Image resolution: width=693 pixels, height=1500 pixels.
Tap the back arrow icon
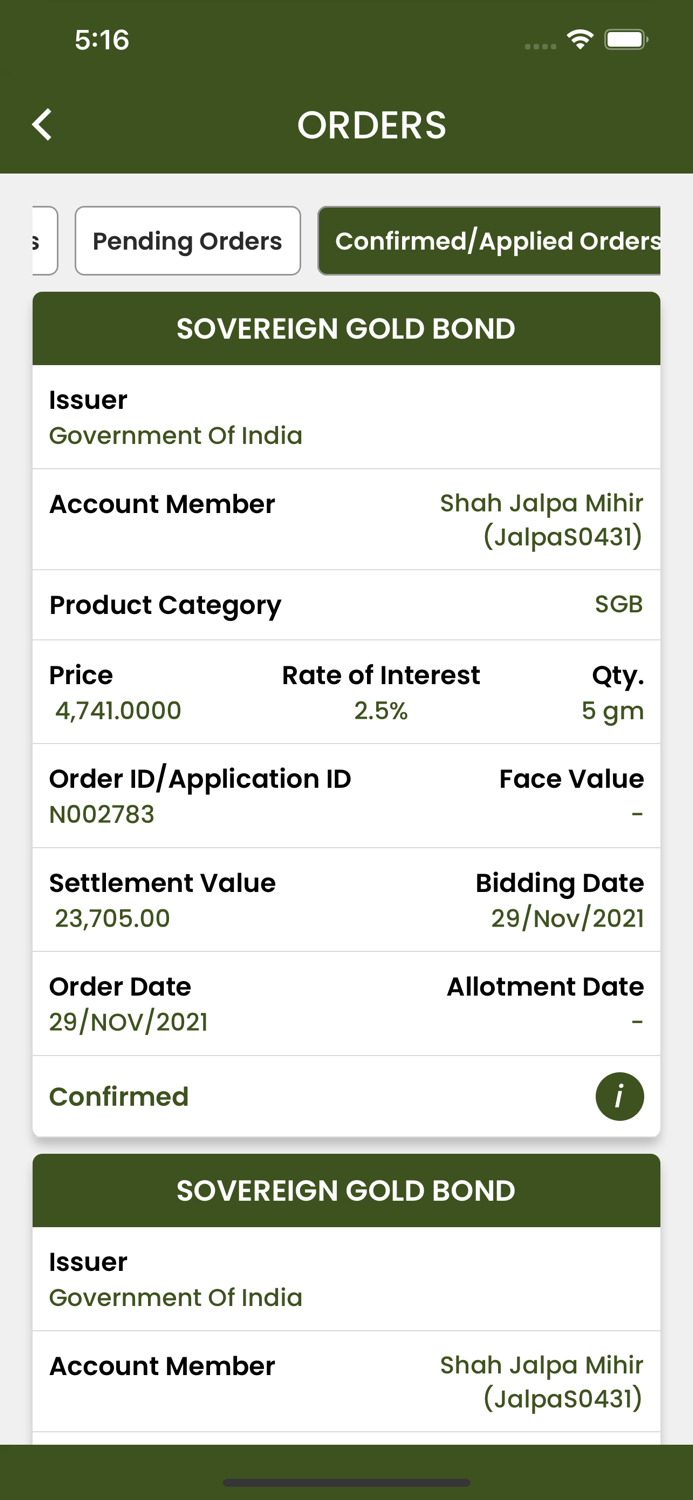tap(42, 125)
